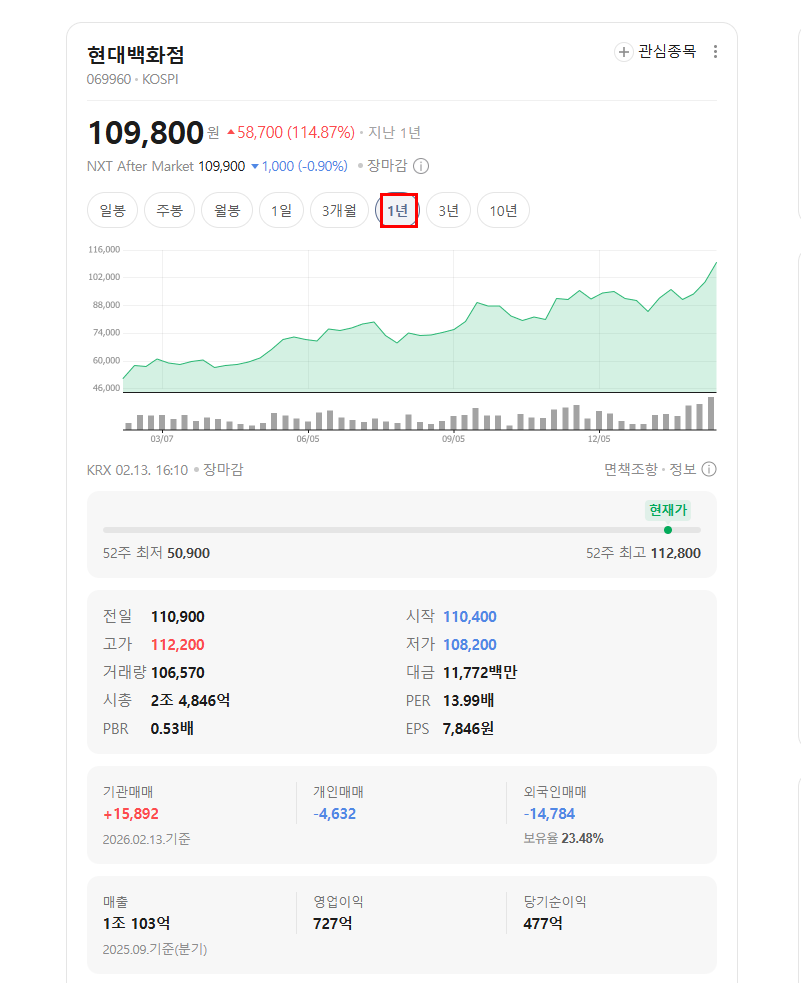Open info icon next to NXT 장마감
This screenshot has height=983, width=801.
[421, 166]
